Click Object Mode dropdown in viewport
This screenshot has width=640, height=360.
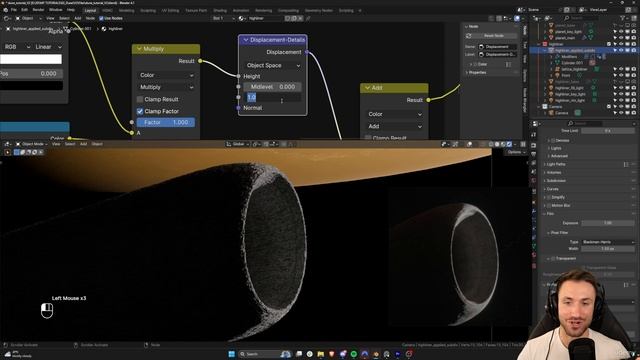(31, 144)
